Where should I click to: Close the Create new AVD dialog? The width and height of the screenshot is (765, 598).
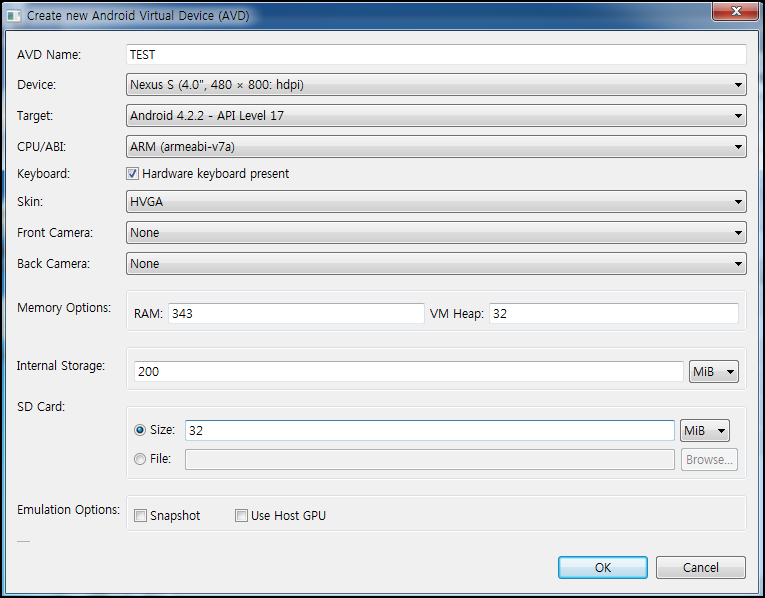click(735, 11)
